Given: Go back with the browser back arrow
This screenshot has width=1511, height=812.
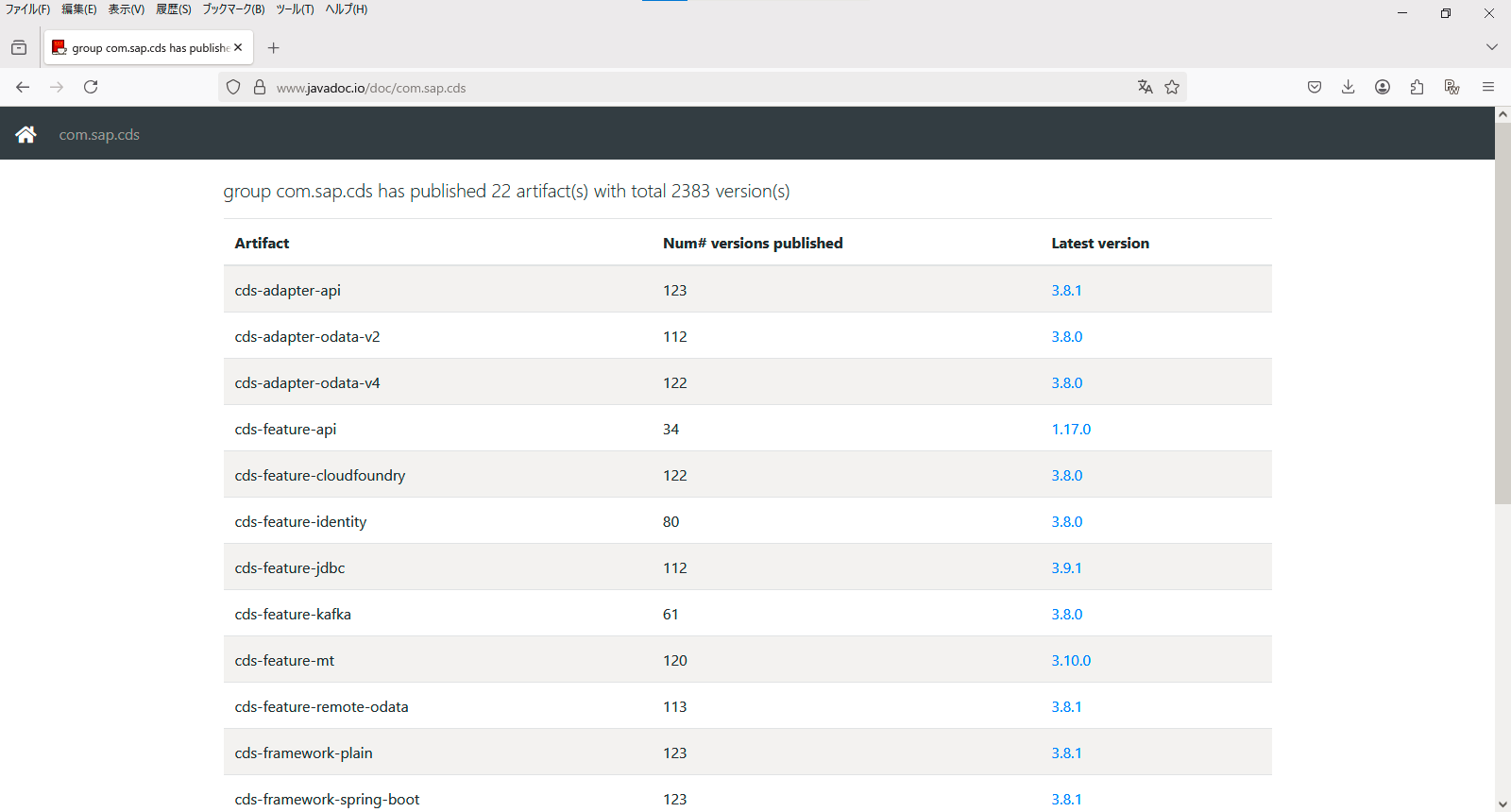Looking at the screenshot, I should [23, 87].
